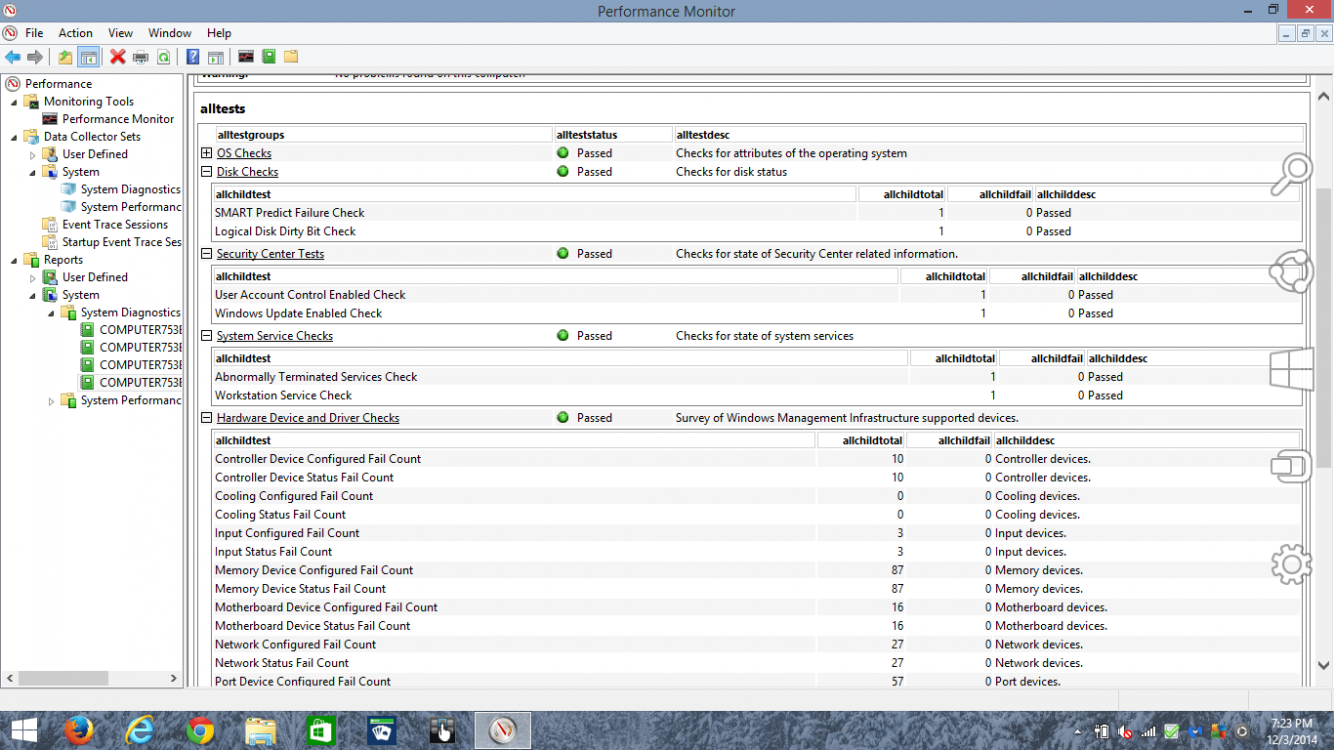Open the View menu
This screenshot has height=750, width=1334.
coord(120,33)
